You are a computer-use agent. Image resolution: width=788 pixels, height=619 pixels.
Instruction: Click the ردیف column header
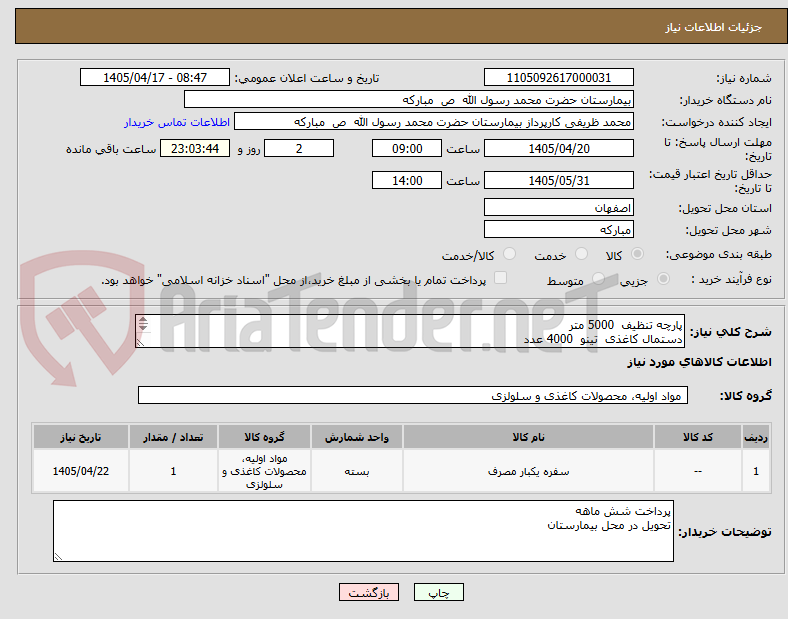(756, 437)
